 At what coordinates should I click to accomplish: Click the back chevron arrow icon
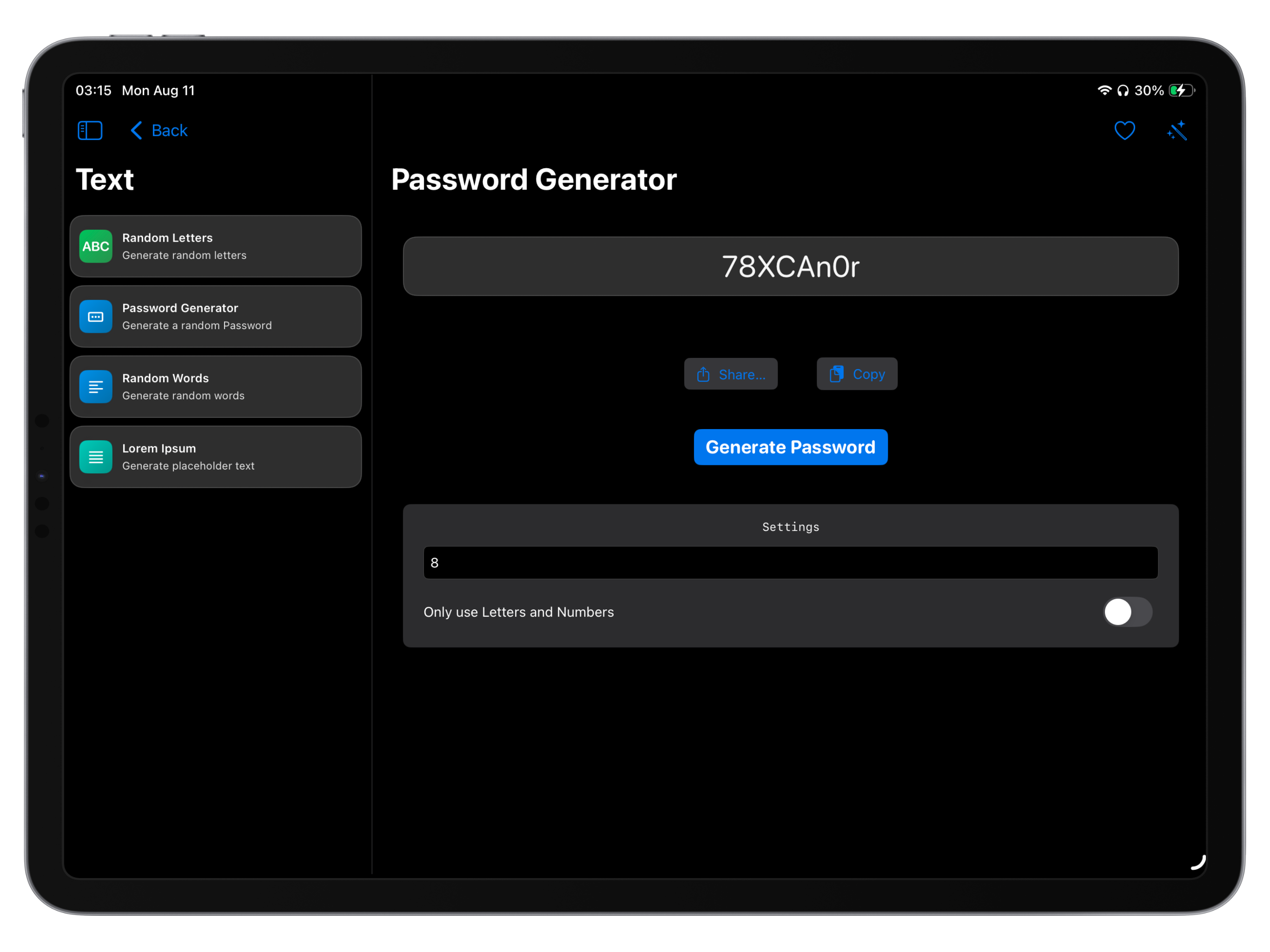136,130
